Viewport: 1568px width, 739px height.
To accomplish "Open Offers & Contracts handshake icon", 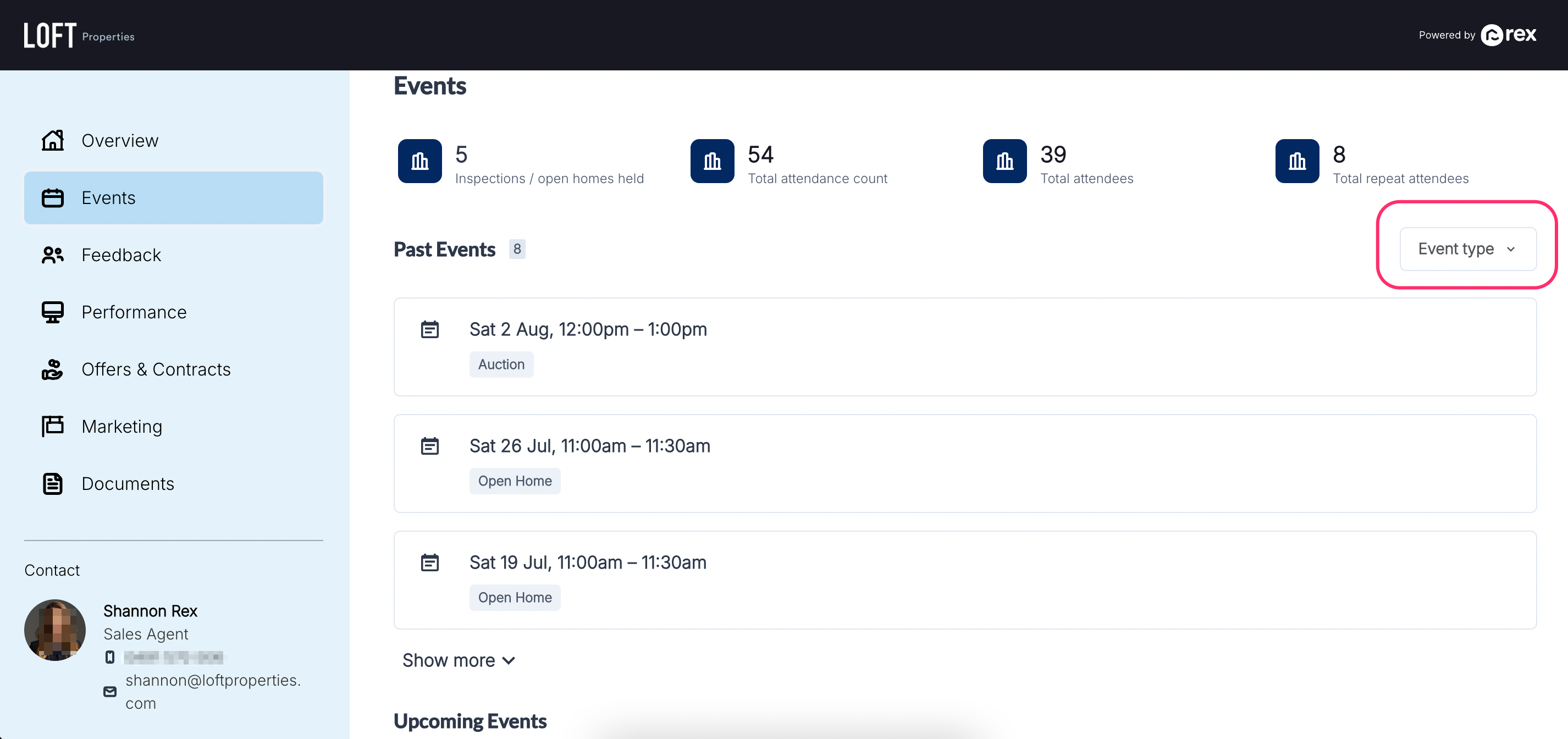I will point(52,369).
